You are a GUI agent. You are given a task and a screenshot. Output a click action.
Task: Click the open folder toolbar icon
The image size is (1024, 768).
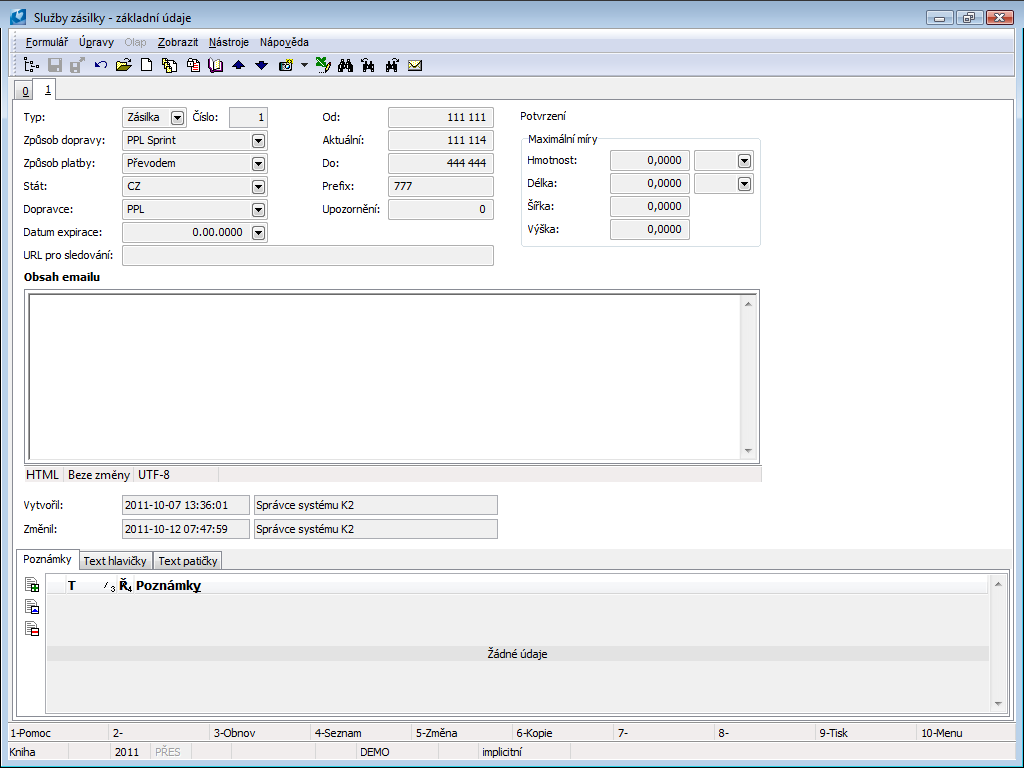coord(124,66)
